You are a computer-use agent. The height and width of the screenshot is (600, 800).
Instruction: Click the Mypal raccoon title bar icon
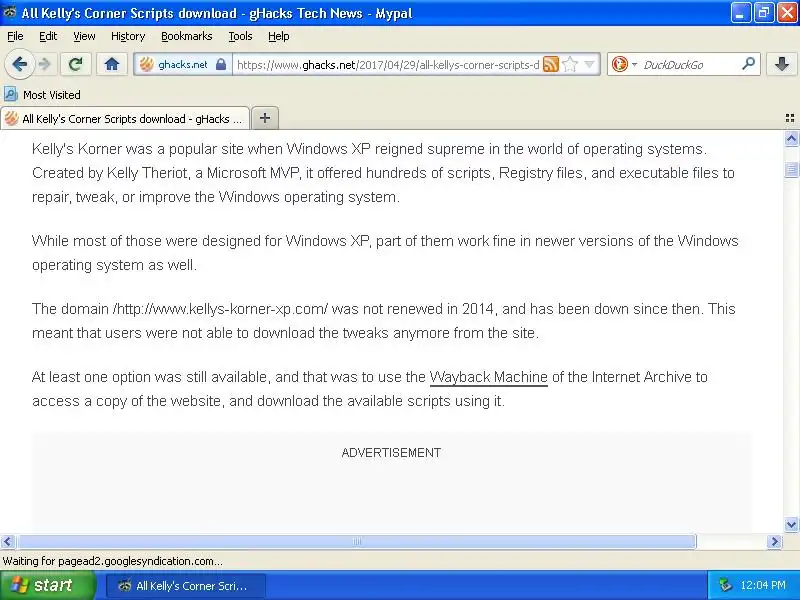pyautogui.click(x=9, y=12)
